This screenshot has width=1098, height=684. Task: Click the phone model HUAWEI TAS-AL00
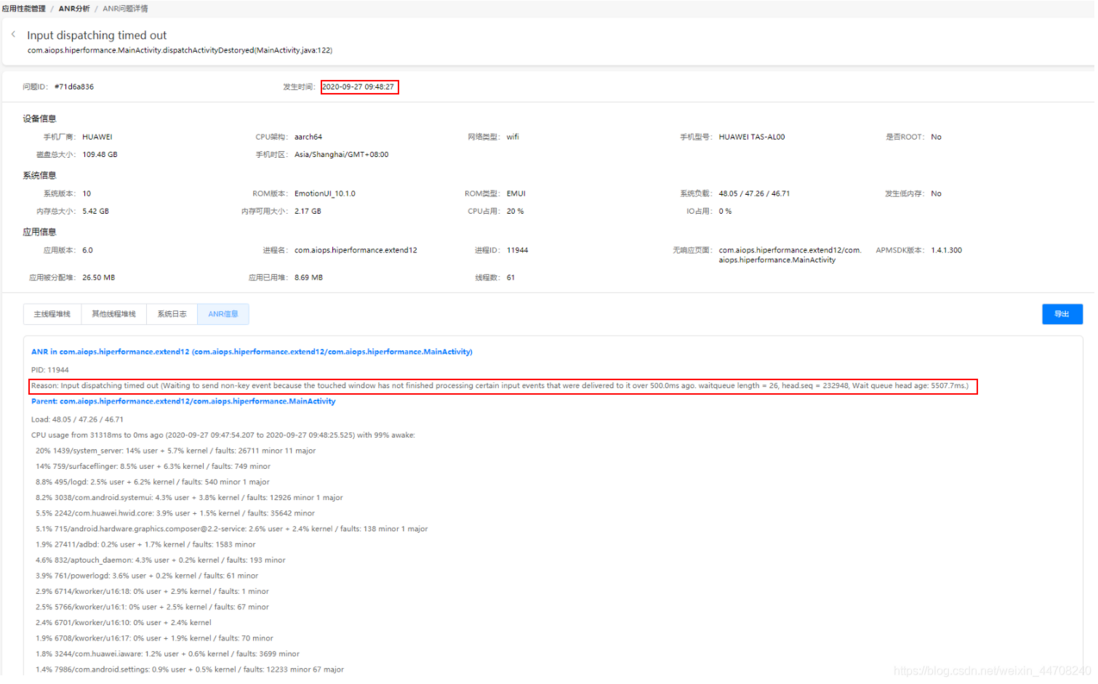coord(751,137)
